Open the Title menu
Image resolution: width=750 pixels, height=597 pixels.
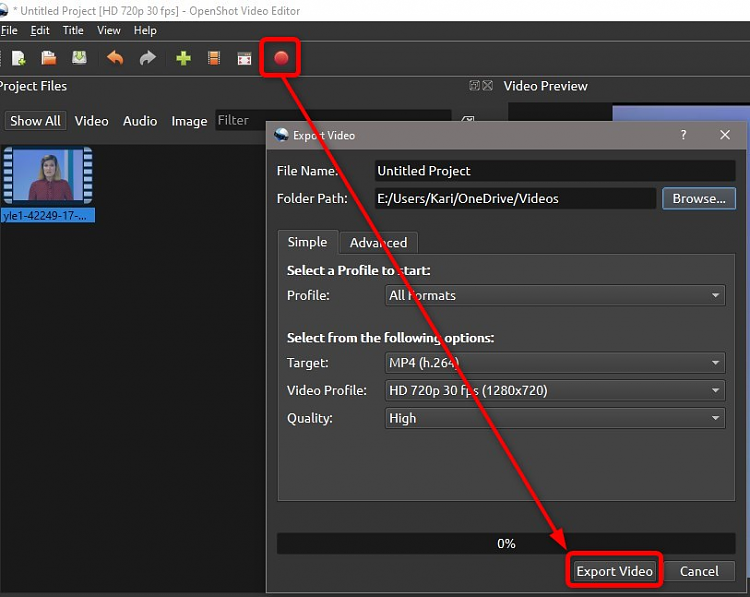click(73, 31)
